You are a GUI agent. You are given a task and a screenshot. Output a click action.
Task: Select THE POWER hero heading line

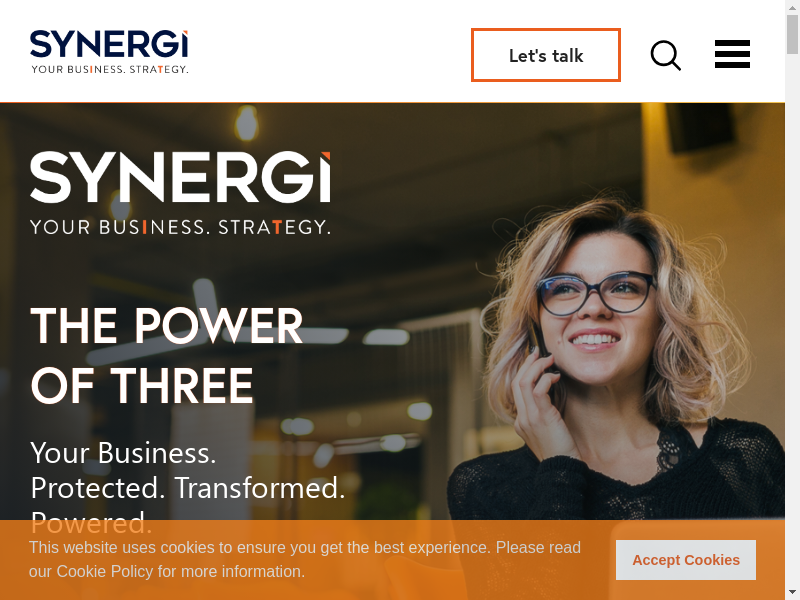[x=167, y=326]
